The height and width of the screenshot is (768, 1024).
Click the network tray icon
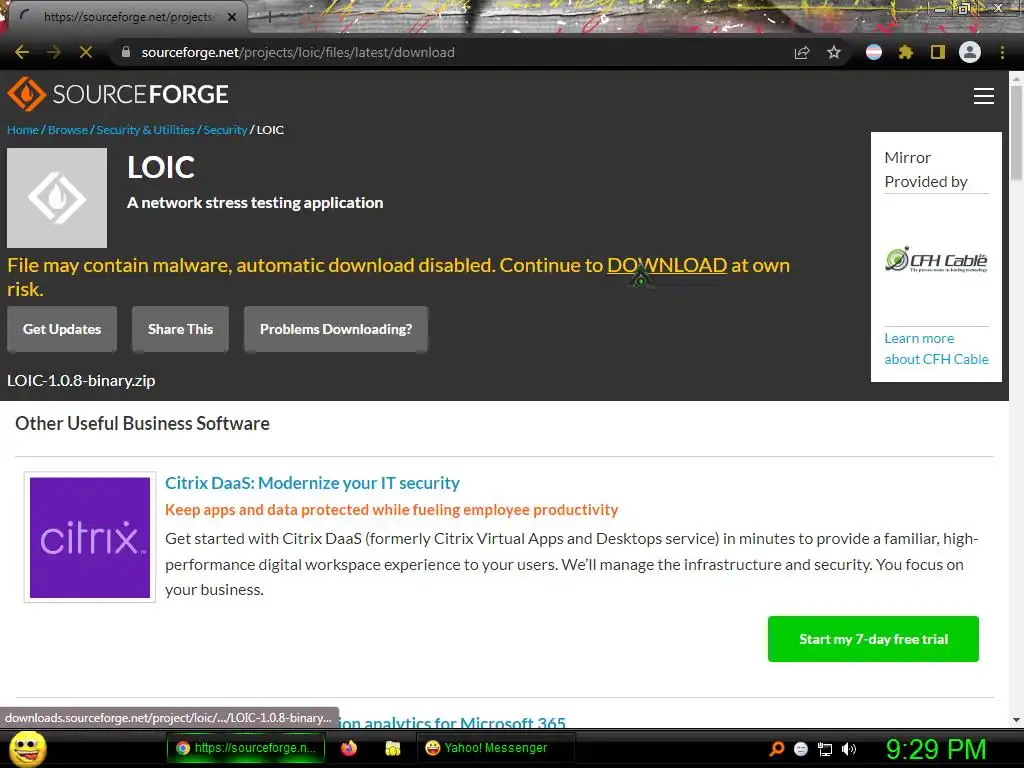pos(825,749)
